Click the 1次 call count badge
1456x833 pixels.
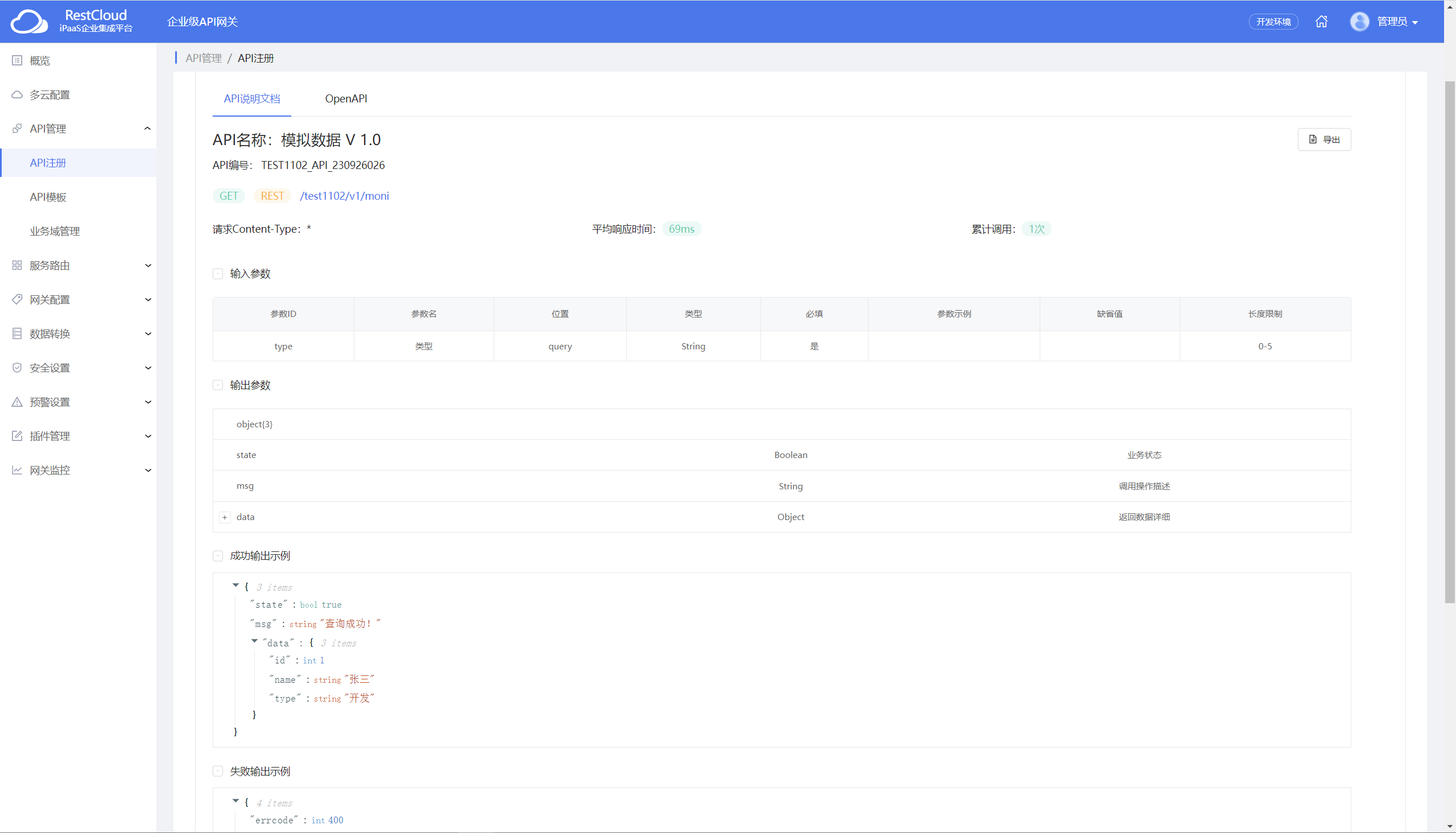(x=1036, y=229)
